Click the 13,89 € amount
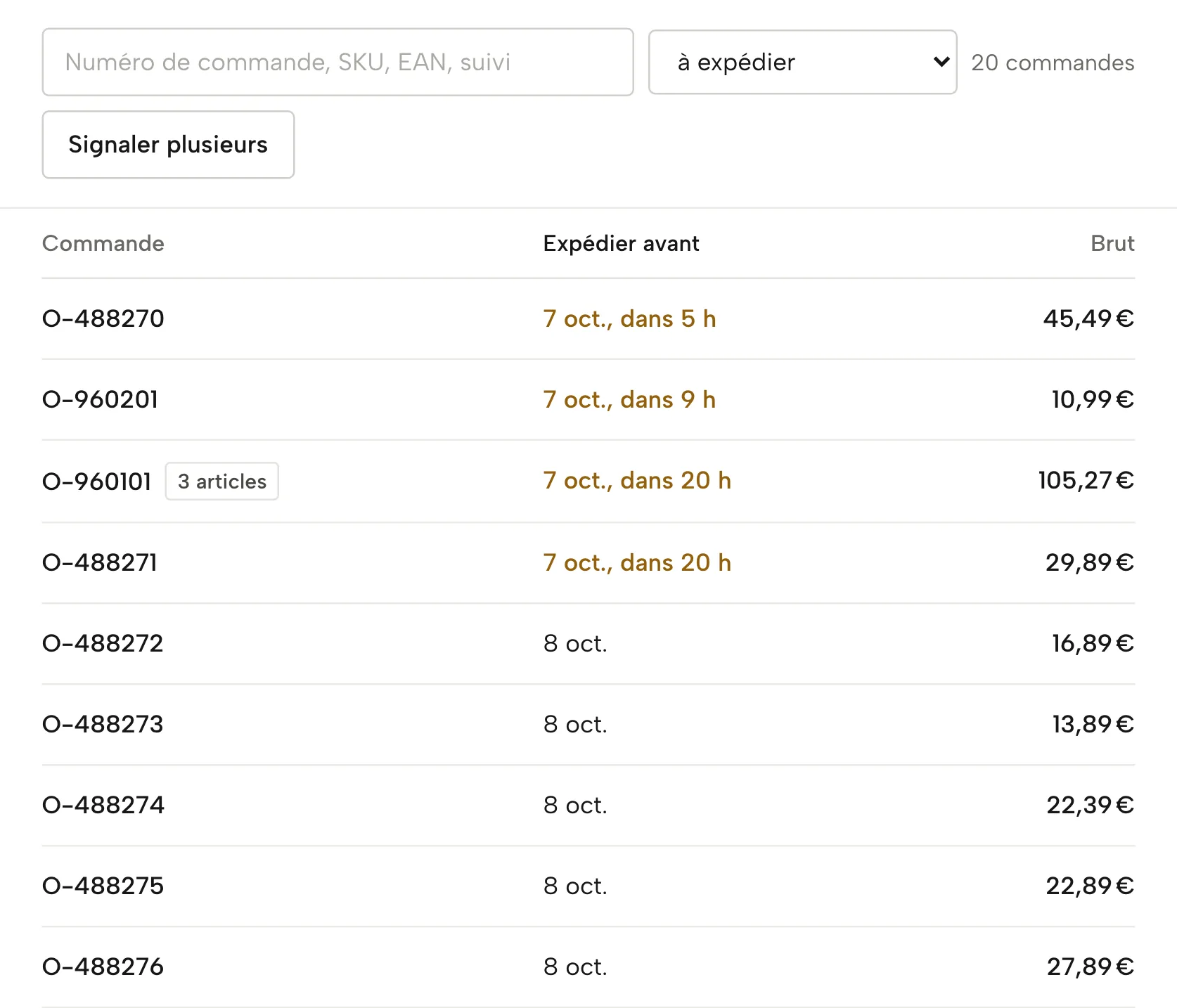 point(1093,724)
